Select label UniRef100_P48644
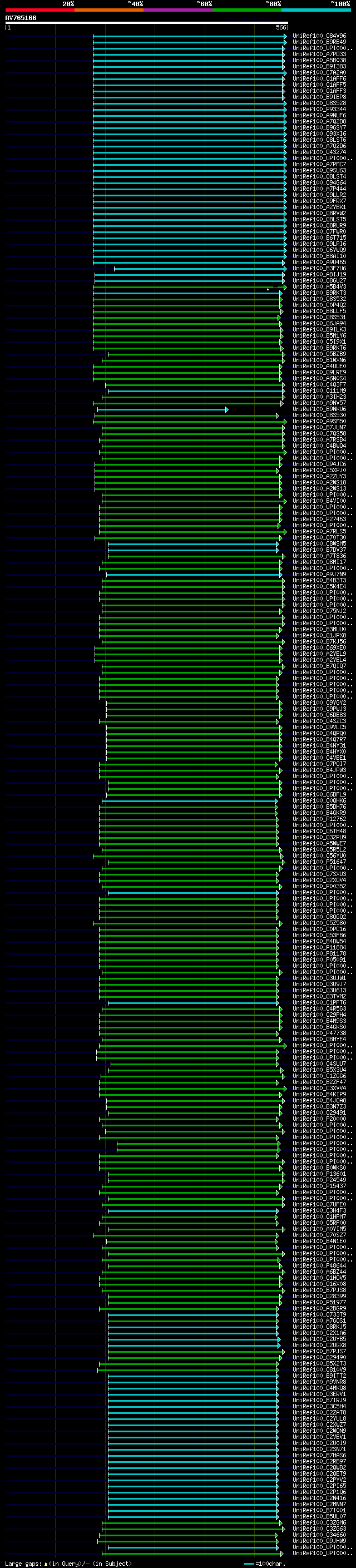356x1568 pixels. tap(319, 1266)
